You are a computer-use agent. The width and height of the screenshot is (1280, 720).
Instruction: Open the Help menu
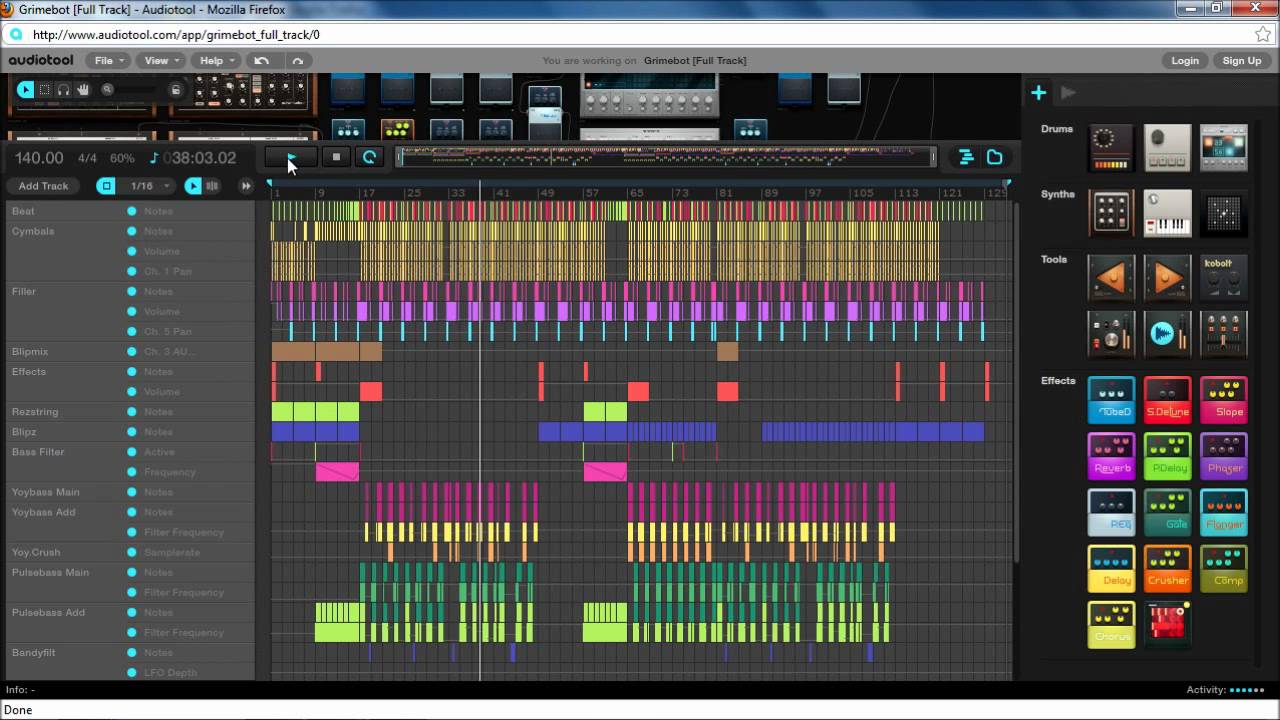(x=216, y=61)
